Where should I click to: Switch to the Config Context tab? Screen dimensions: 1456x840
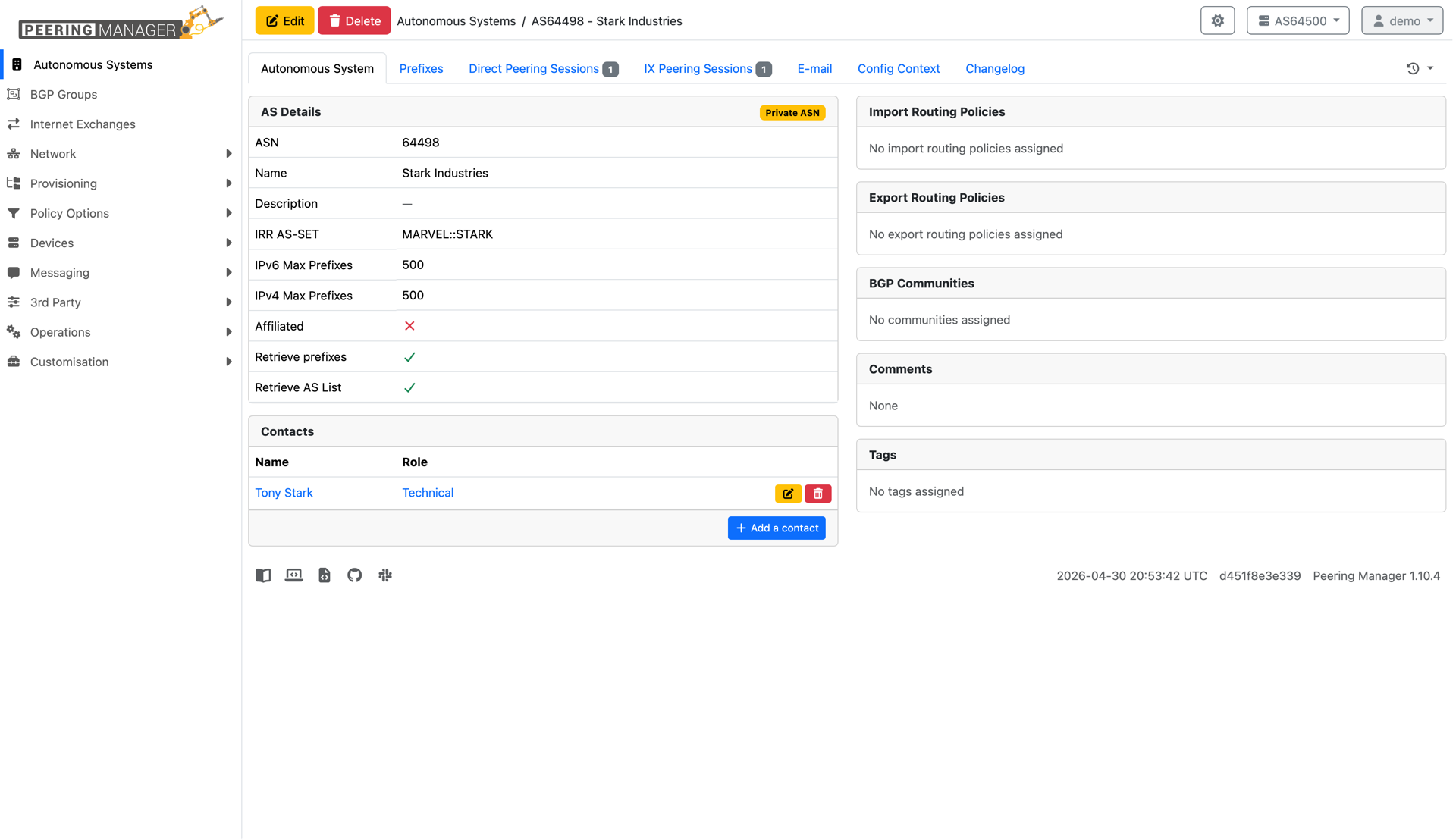point(899,69)
